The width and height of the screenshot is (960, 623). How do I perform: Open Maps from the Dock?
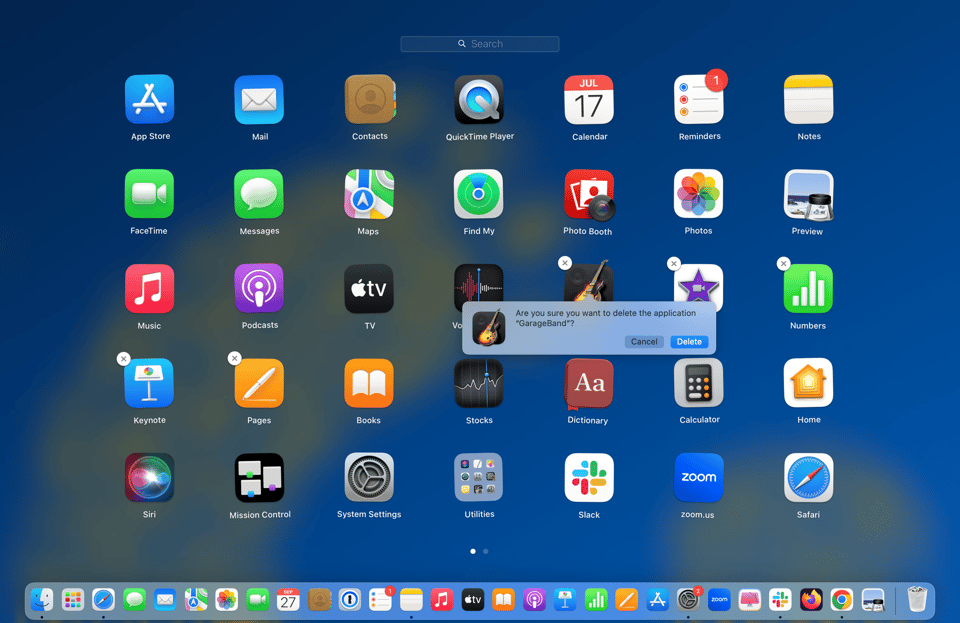[x=196, y=600]
